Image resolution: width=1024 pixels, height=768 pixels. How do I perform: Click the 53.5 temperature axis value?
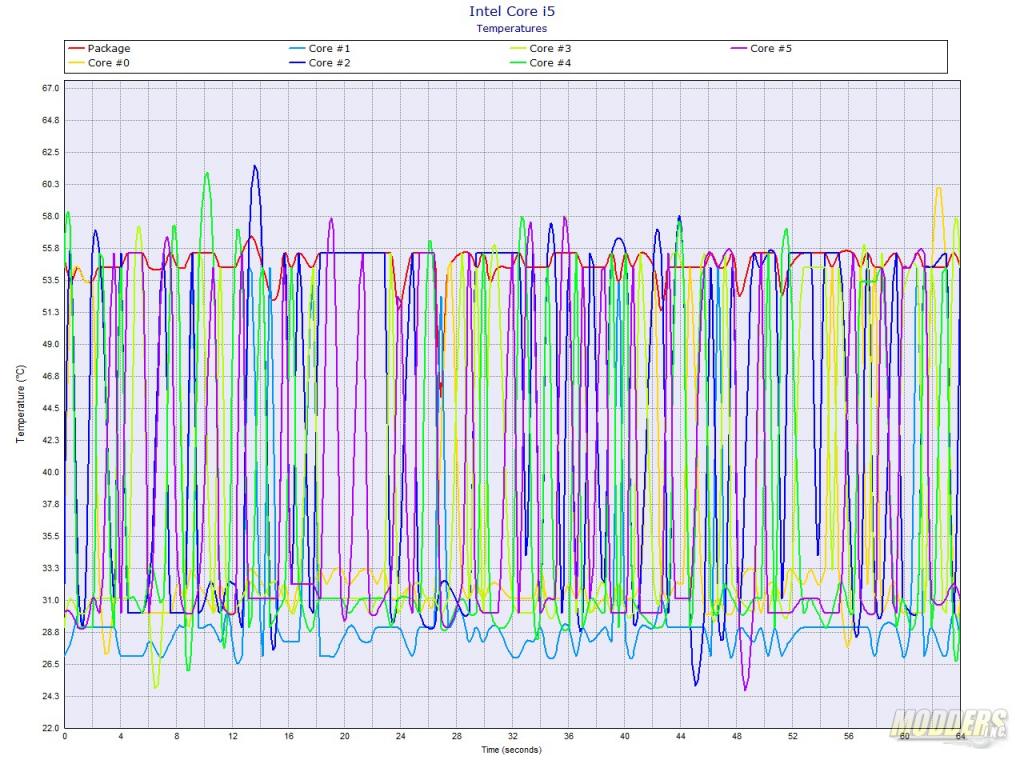coord(50,280)
